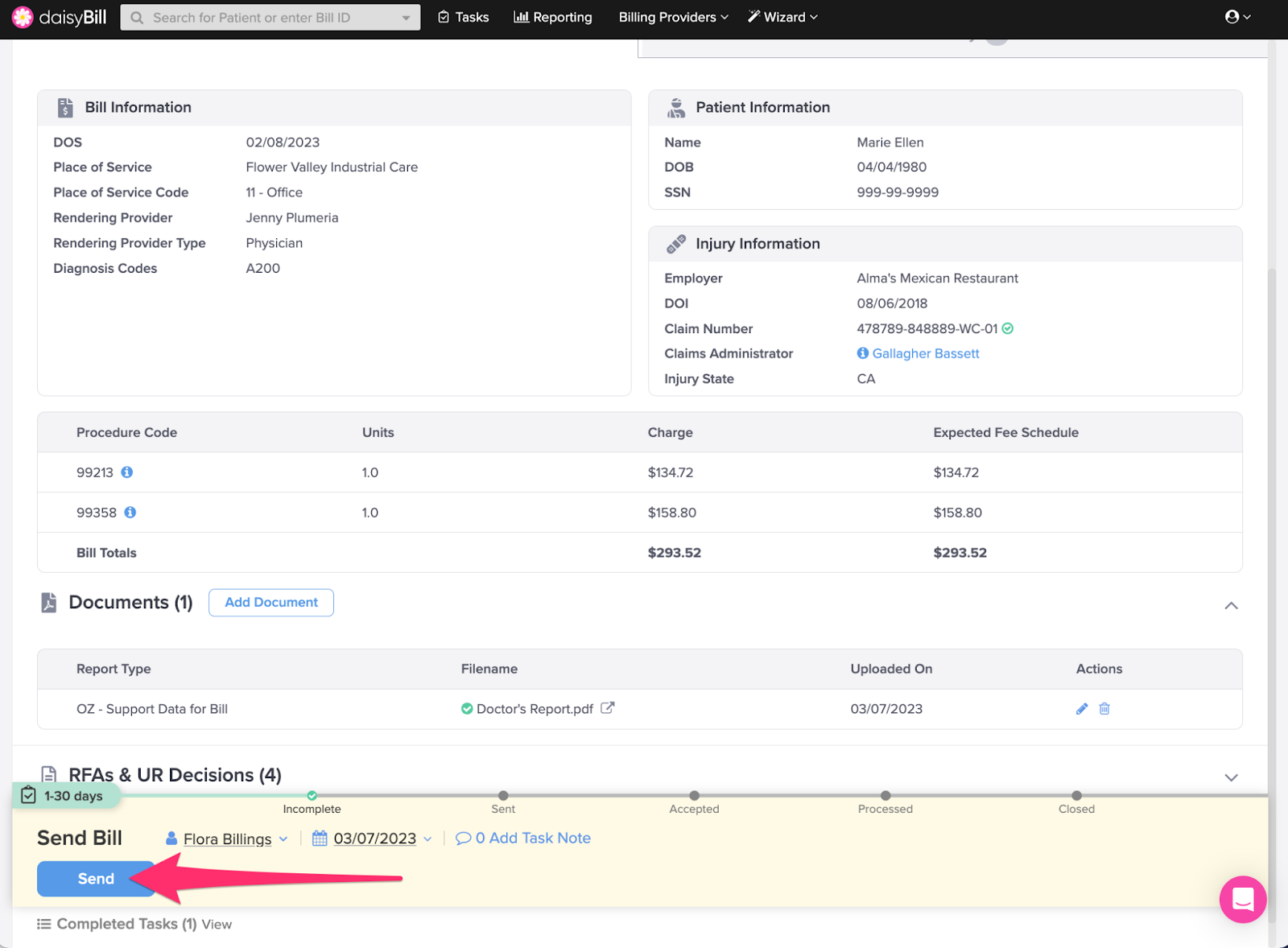Viewport: 1288px width, 948px height.
Task: Click the Processed status marker
Action: click(x=885, y=796)
